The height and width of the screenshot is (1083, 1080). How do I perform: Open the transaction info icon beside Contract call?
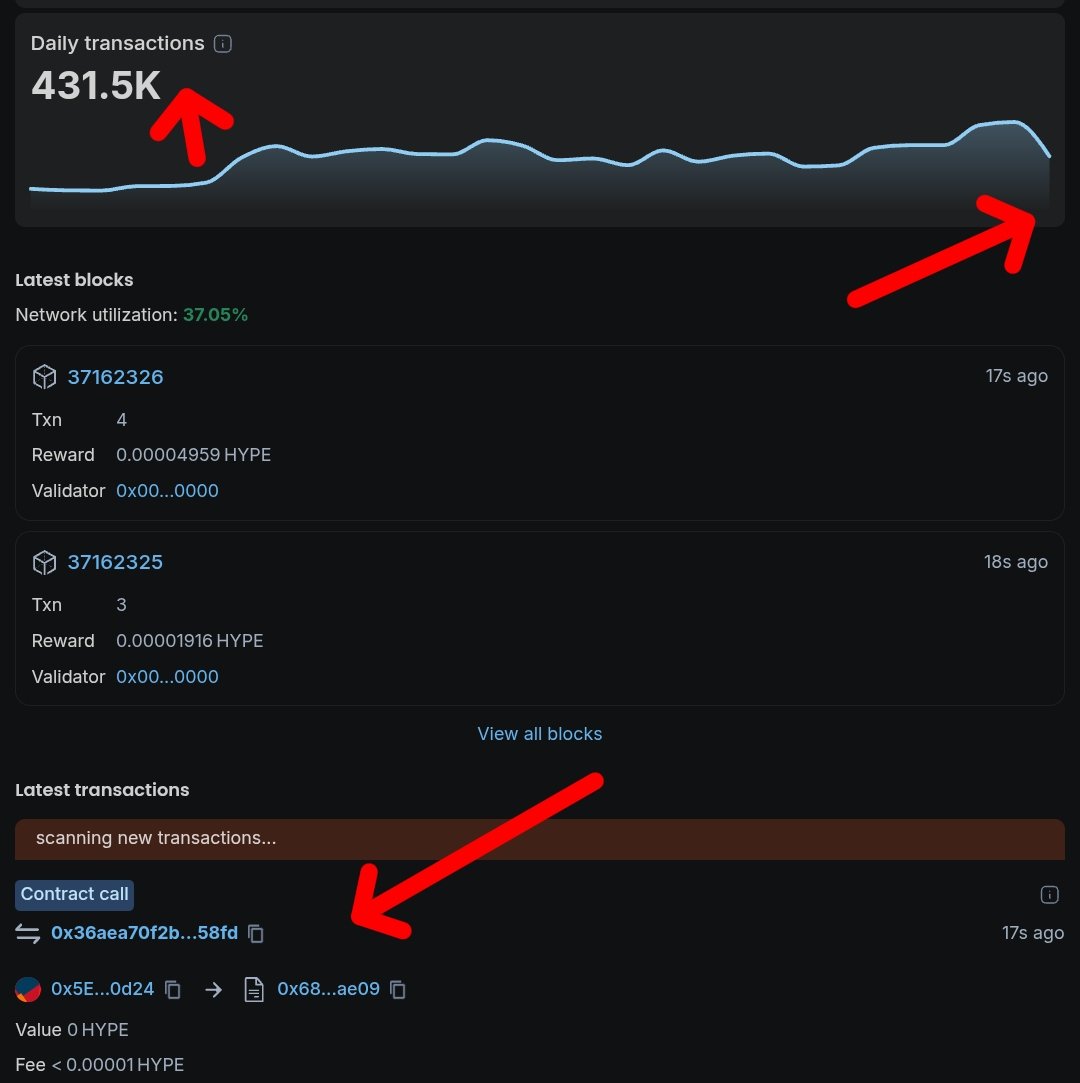tap(1050, 895)
